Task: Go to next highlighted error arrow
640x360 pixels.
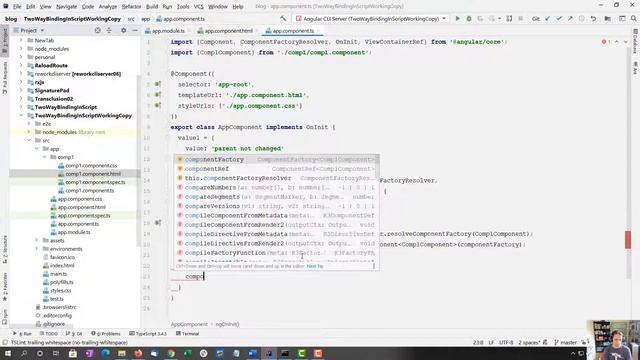Action: point(626,42)
